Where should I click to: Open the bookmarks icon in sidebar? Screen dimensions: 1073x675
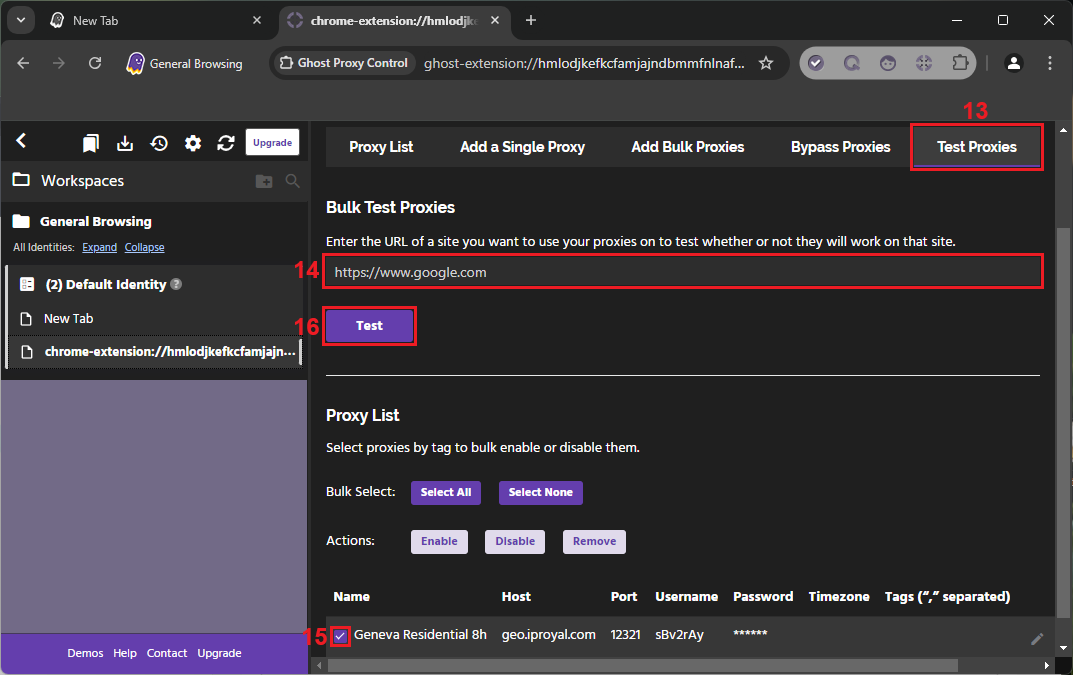(90, 143)
